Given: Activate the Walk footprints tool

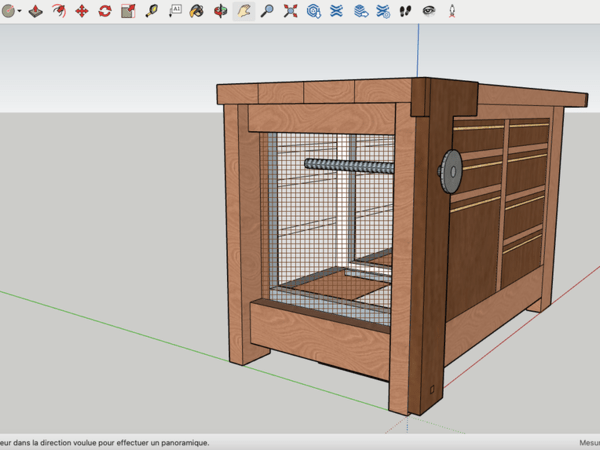Looking at the screenshot, I should click(x=405, y=11).
